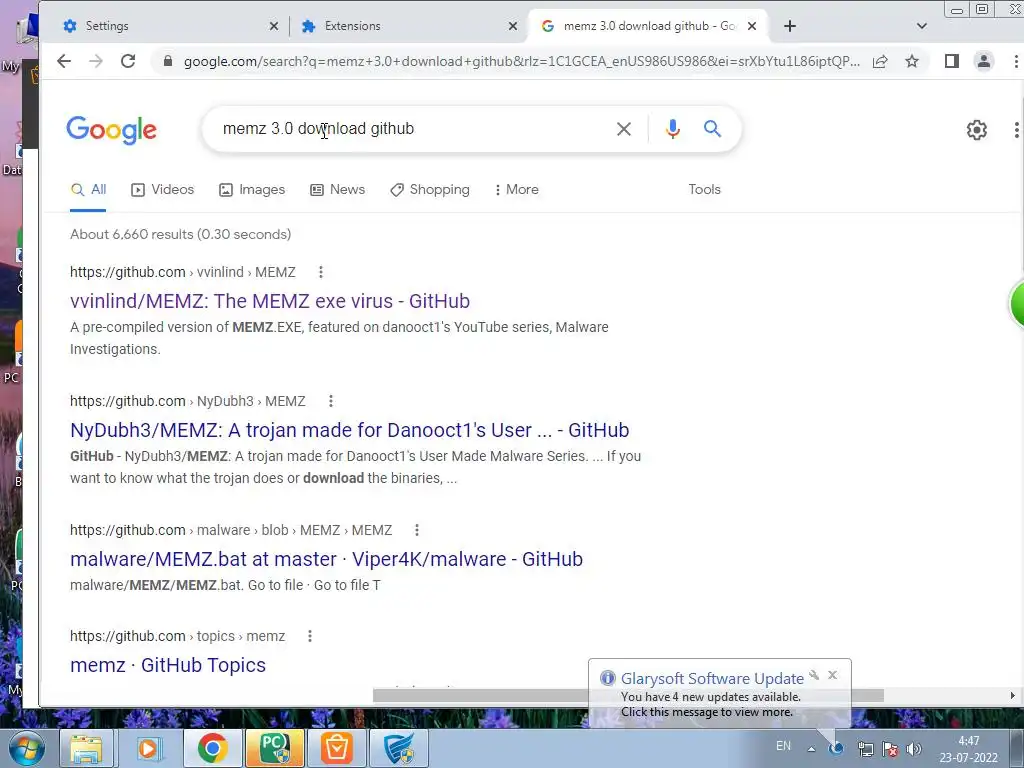Open the orange shopping bag taskbar icon
The height and width of the screenshot is (768, 1024).
337,748
